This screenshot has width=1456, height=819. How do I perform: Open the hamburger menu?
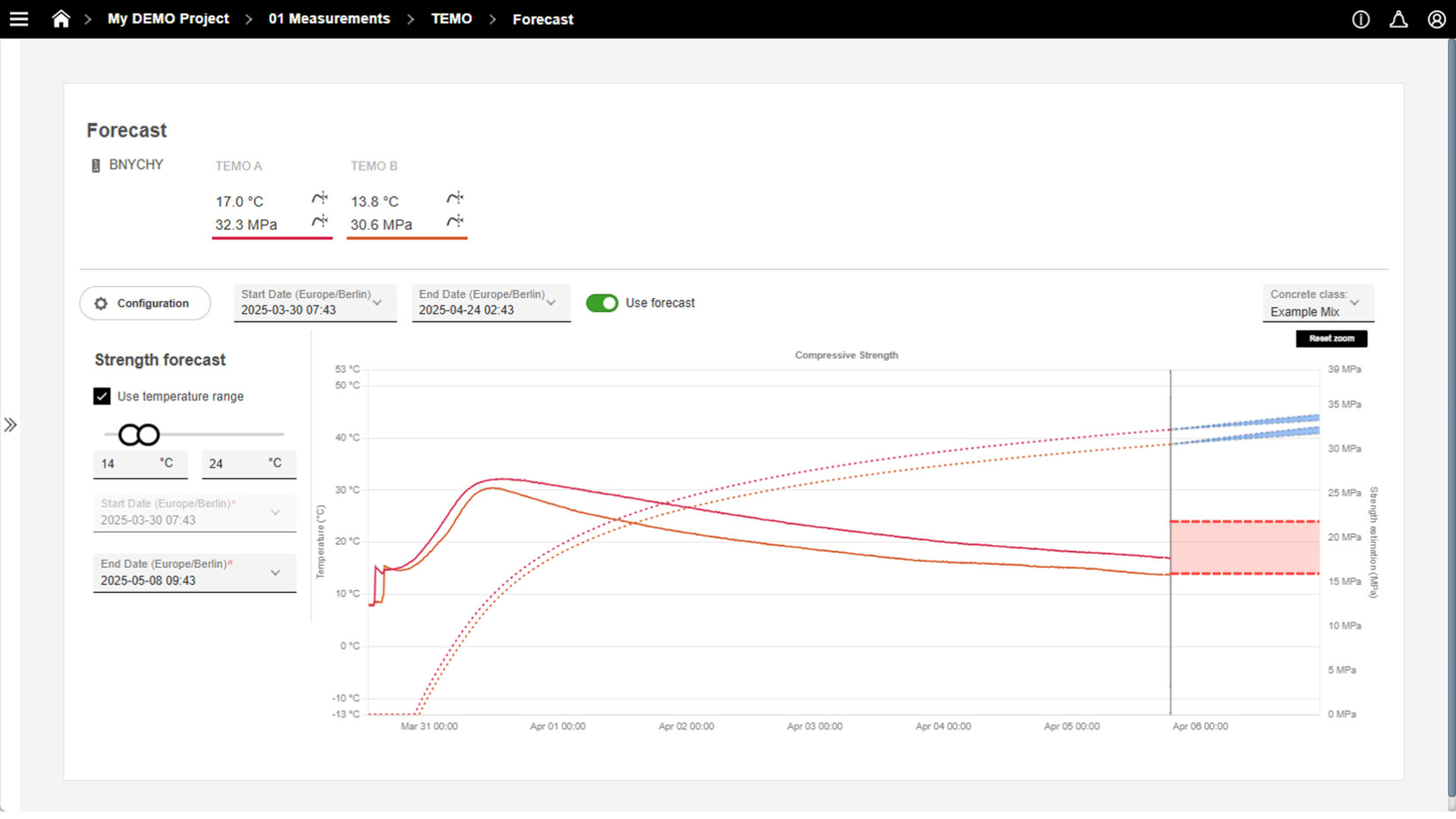(x=19, y=19)
